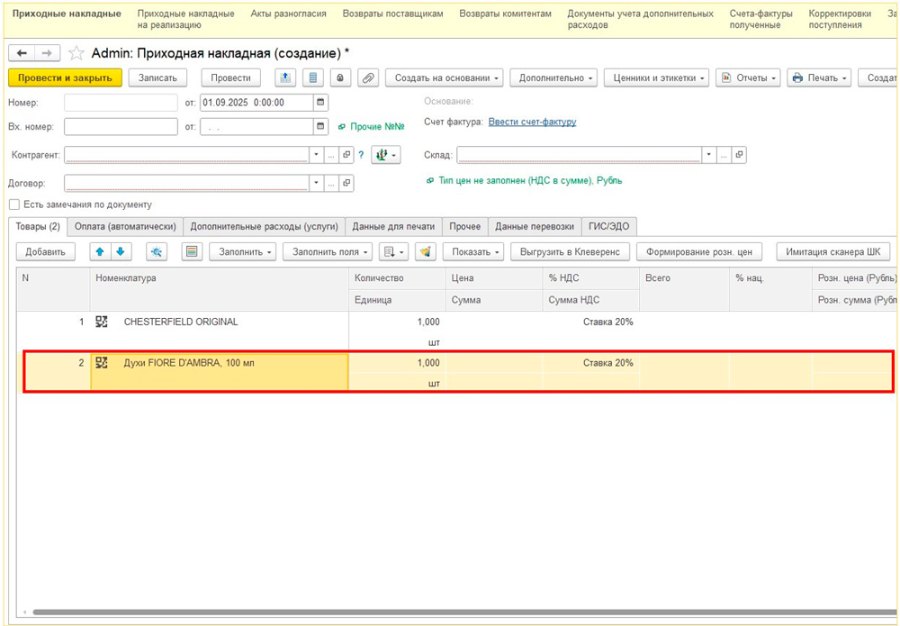This screenshot has height=626, width=900.
Task: Go back with the left arrow button
Action: [x=21, y=53]
